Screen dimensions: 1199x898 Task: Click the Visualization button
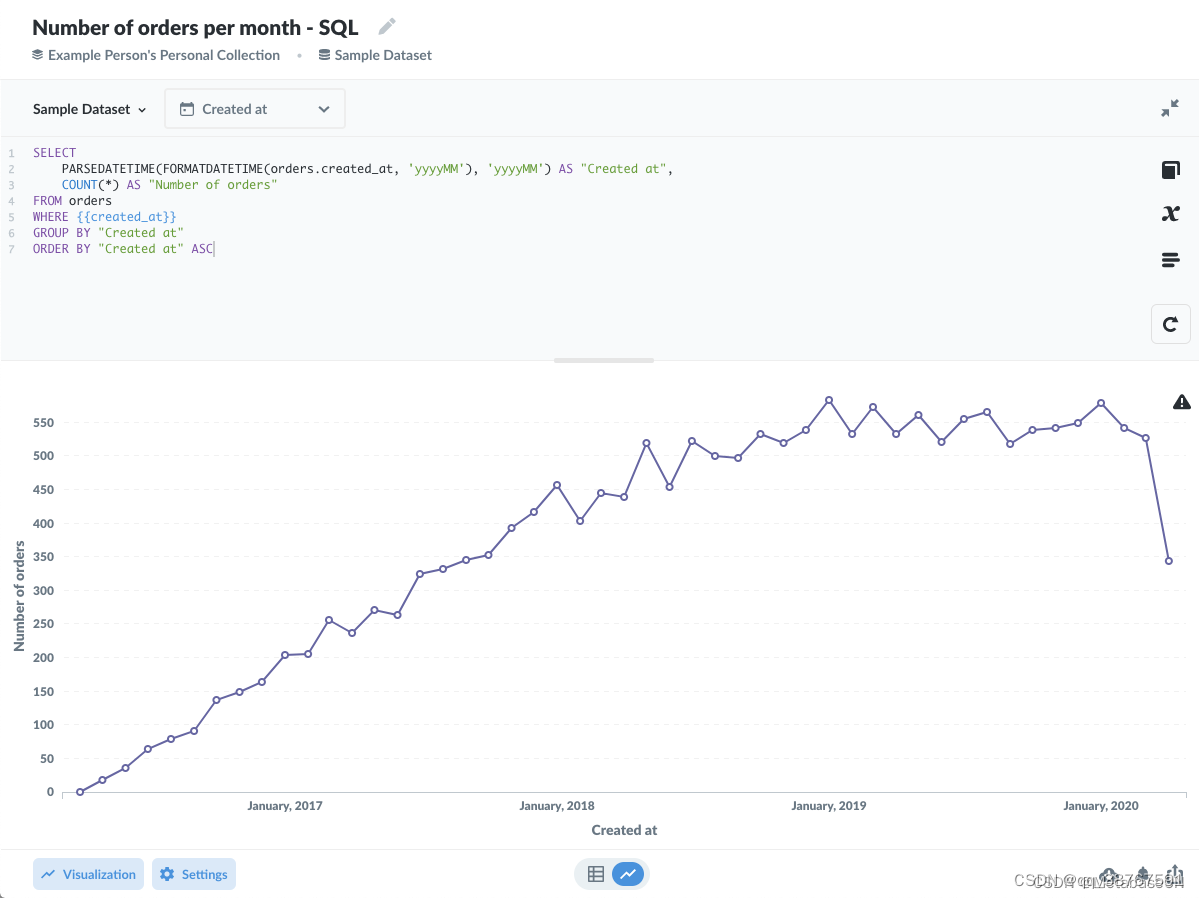(x=88, y=874)
